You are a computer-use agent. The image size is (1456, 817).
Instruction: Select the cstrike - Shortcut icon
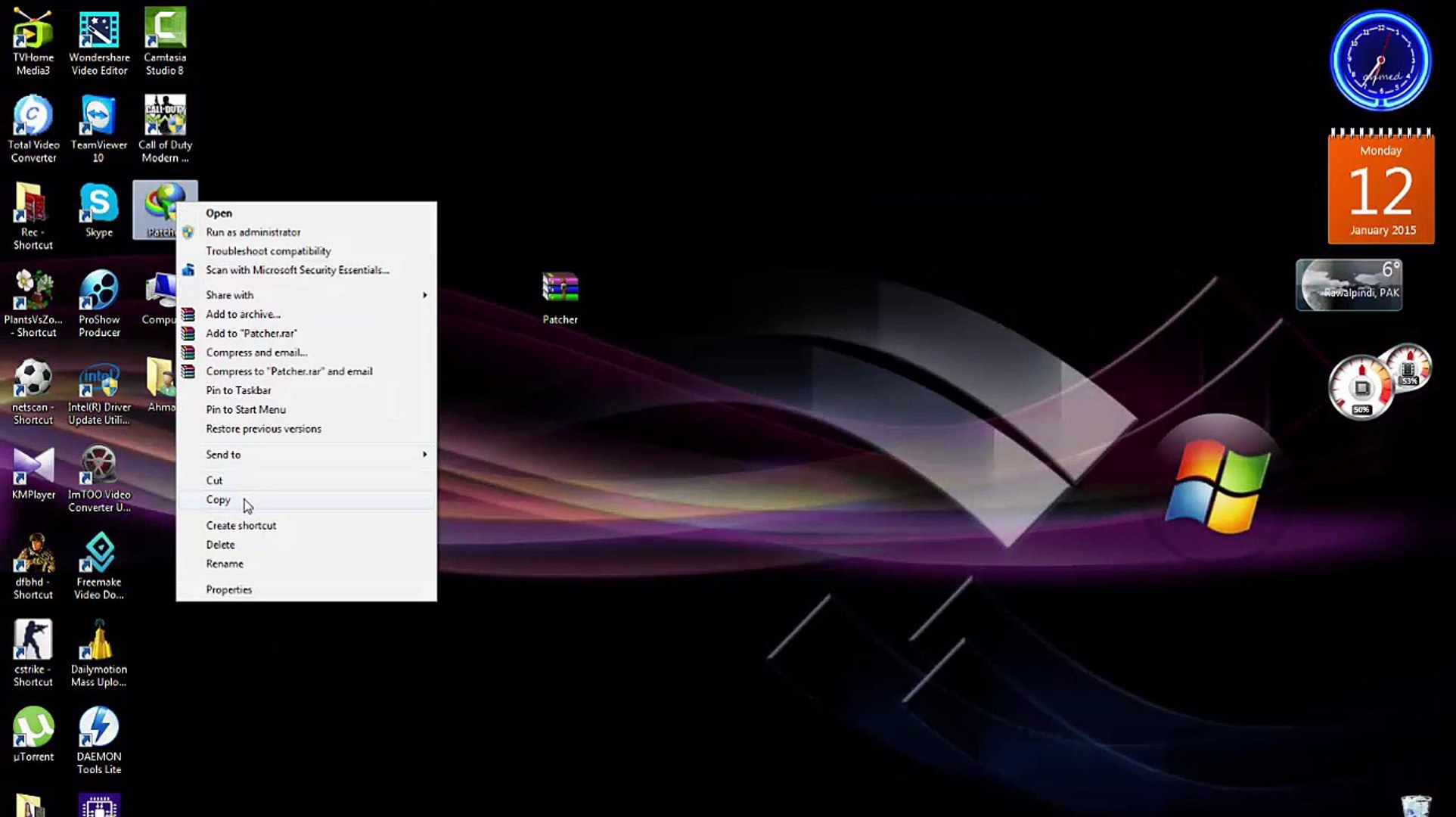coord(33,654)
